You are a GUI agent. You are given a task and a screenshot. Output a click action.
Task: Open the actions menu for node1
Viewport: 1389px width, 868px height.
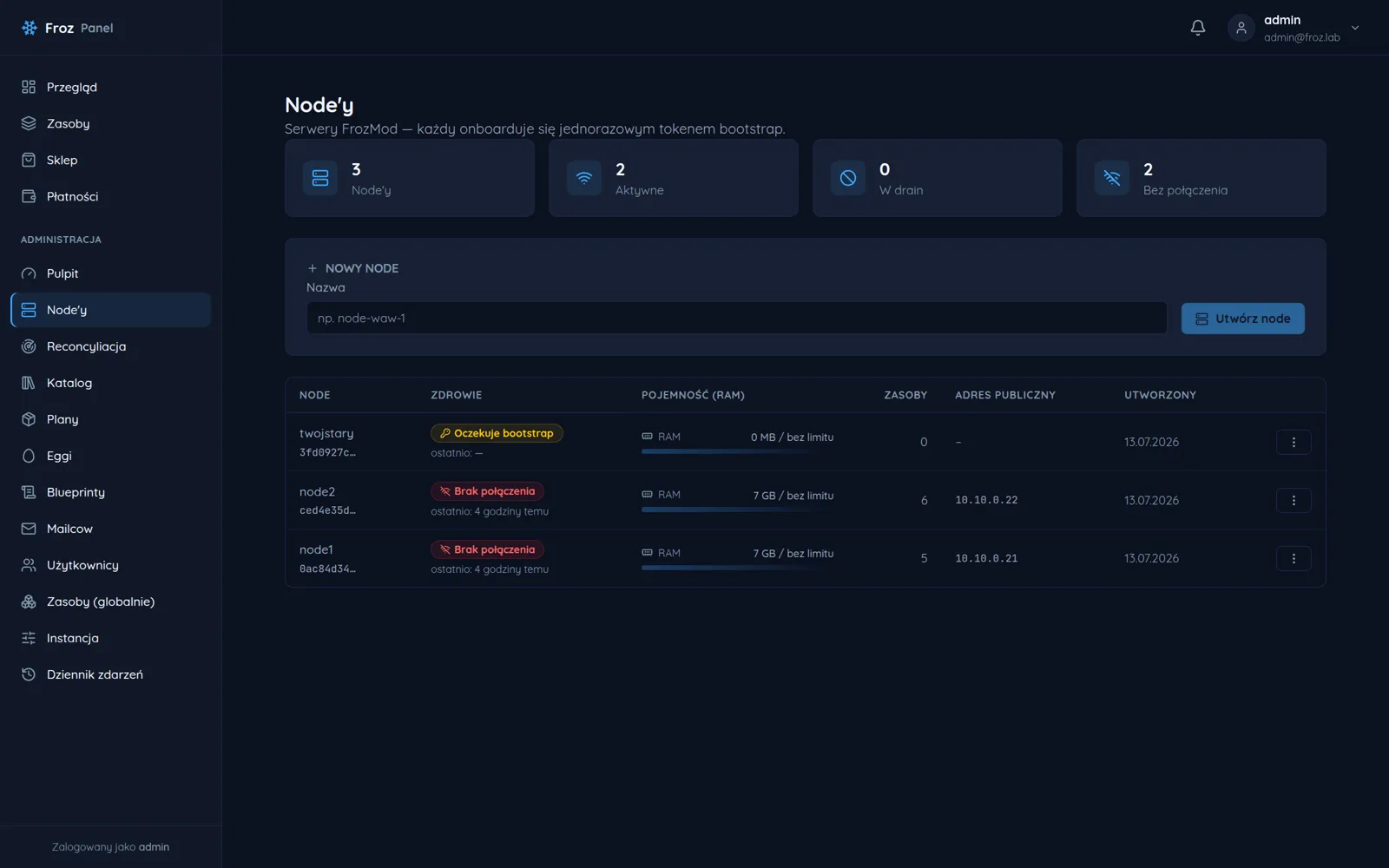coord(1294,558)
